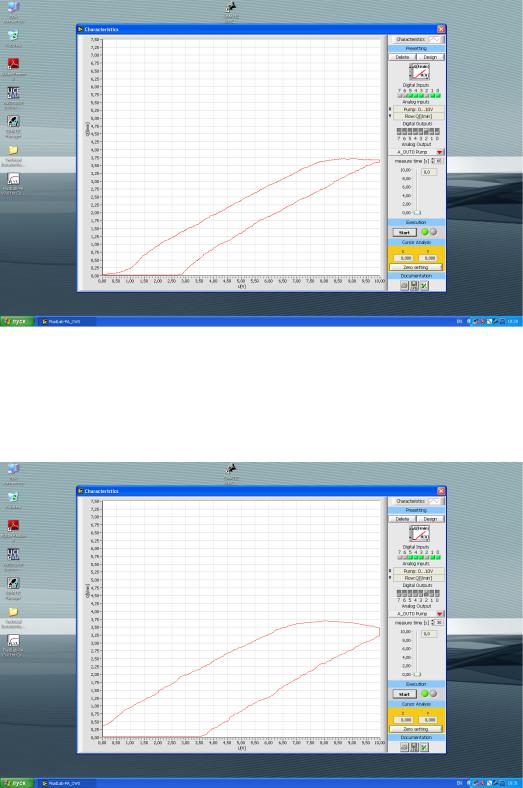This screenshot has width=523, height=788.
Task: Click curve legend next to Characteristics, lower window
Action: [x=435, y=501]
